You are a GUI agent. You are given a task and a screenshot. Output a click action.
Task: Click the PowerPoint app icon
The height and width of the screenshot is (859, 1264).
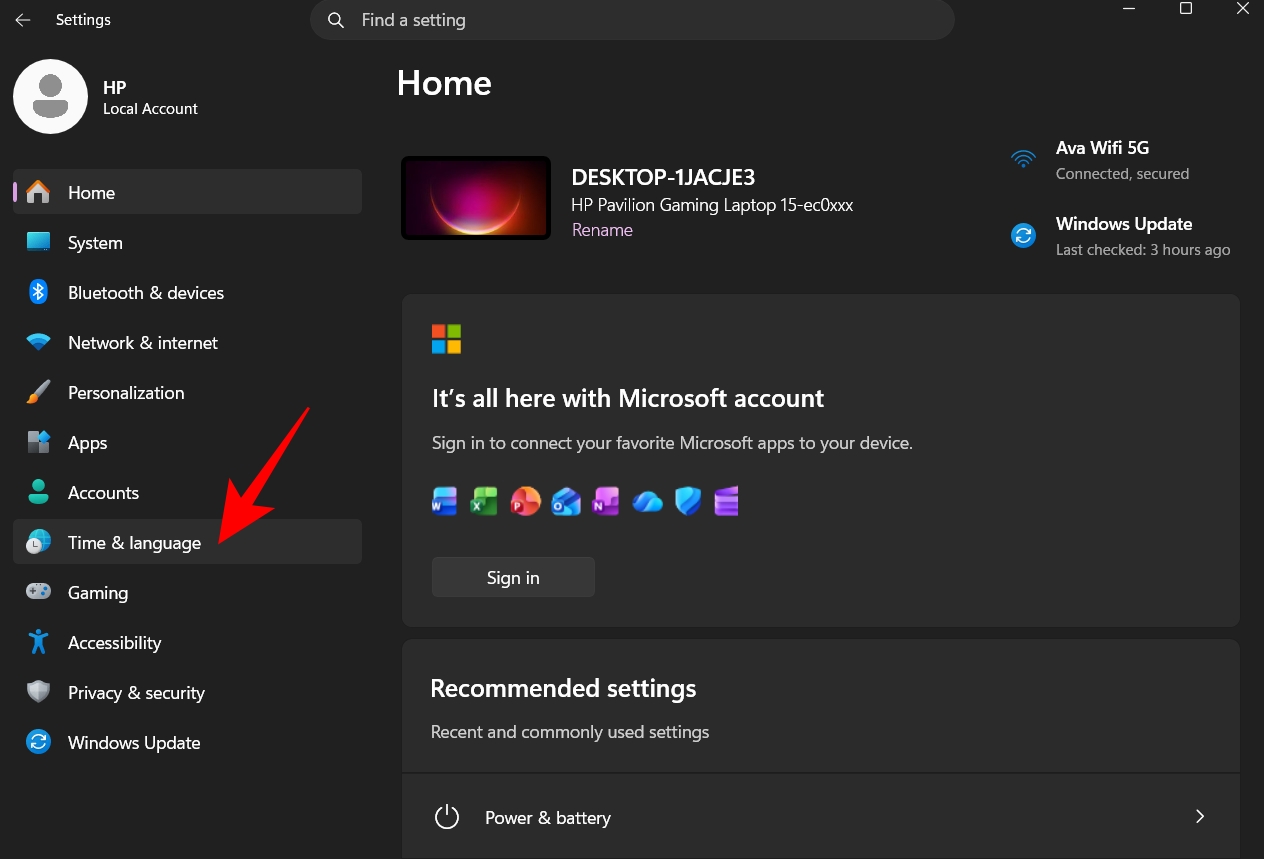click(x=525, y=501)
